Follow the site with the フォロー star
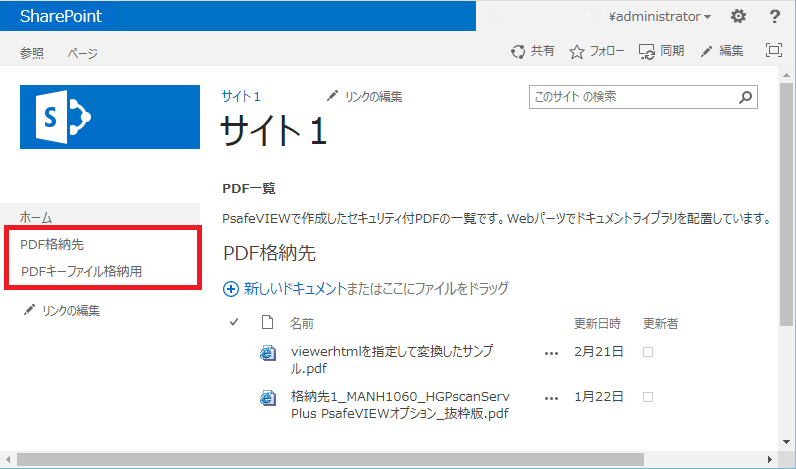Viewport: 796px width, 469px height. click(577, 52)
